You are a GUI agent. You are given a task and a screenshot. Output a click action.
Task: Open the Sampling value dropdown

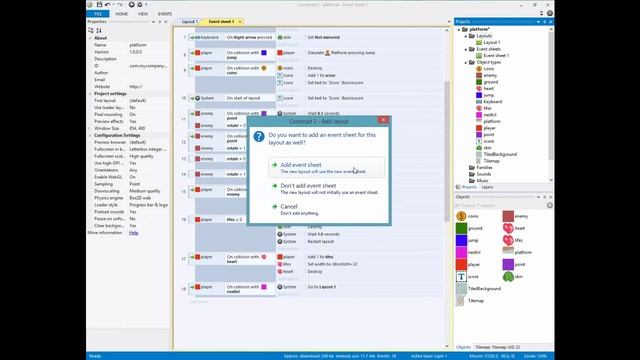point(148,184)
